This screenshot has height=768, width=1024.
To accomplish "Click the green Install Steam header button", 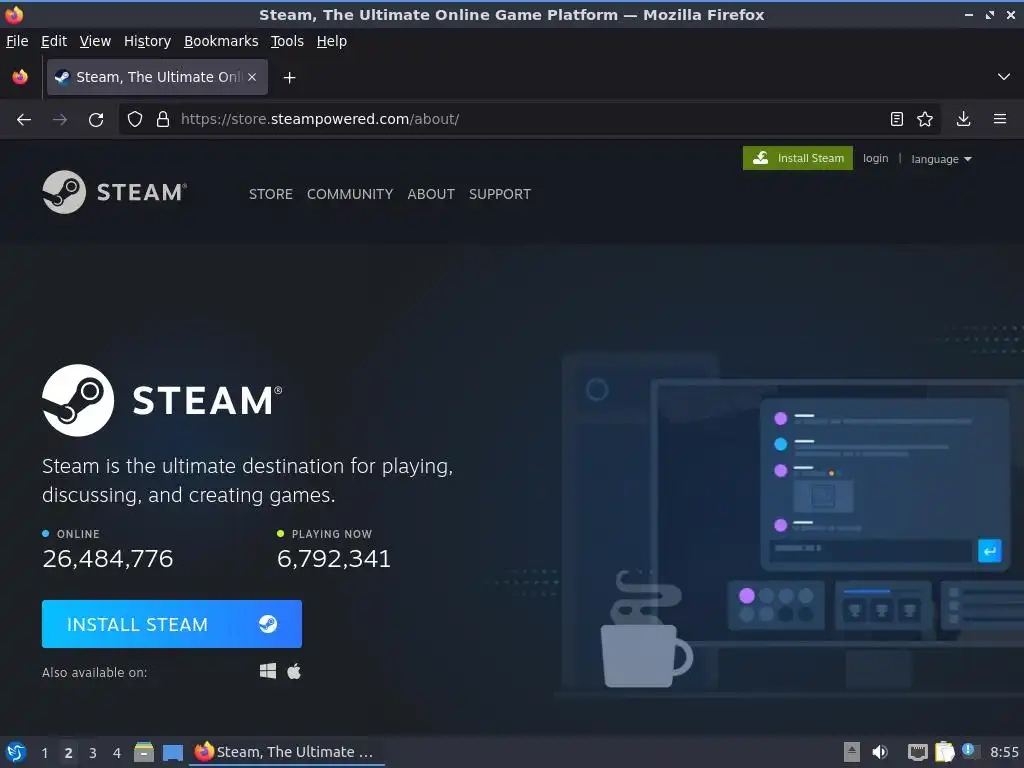I will [x=797, y=158].
